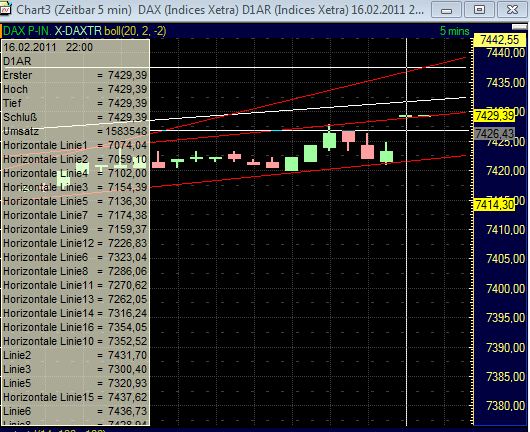Maximize the Chart3 chart window

click(479, 10)
